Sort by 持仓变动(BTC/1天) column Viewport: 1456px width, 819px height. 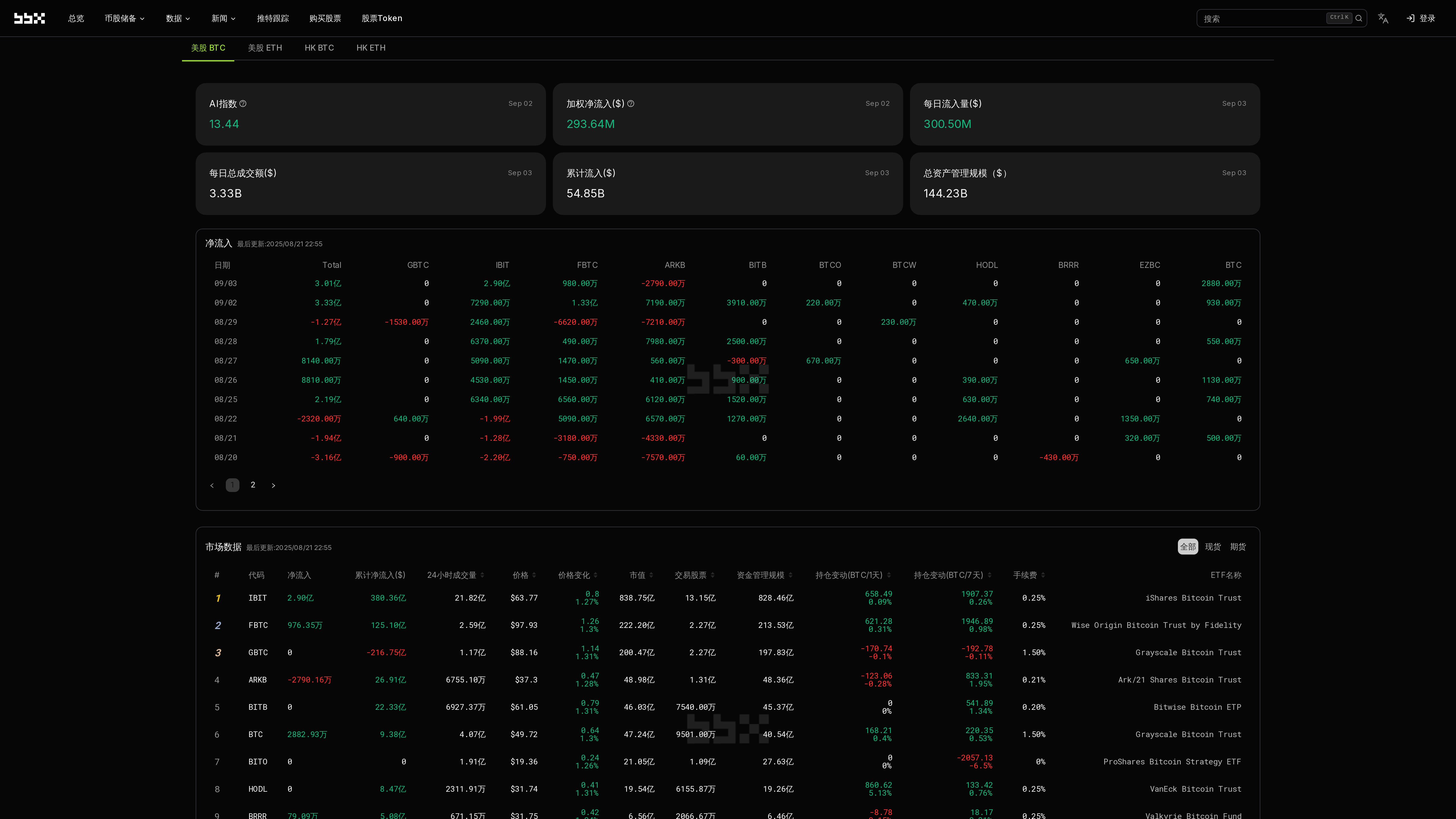[889, 575]
